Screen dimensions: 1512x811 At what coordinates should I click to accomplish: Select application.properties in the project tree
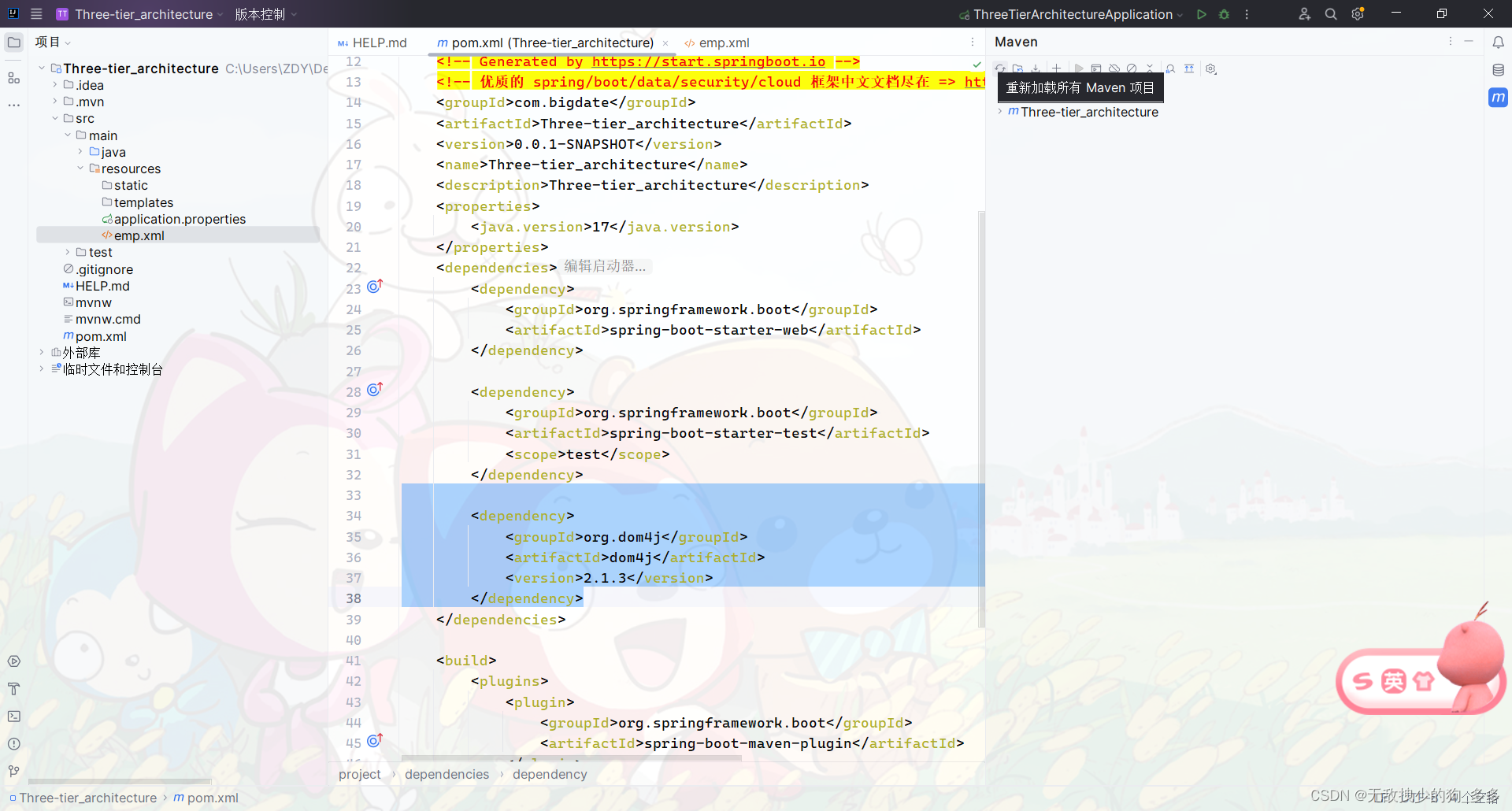[x=181, y=219]
